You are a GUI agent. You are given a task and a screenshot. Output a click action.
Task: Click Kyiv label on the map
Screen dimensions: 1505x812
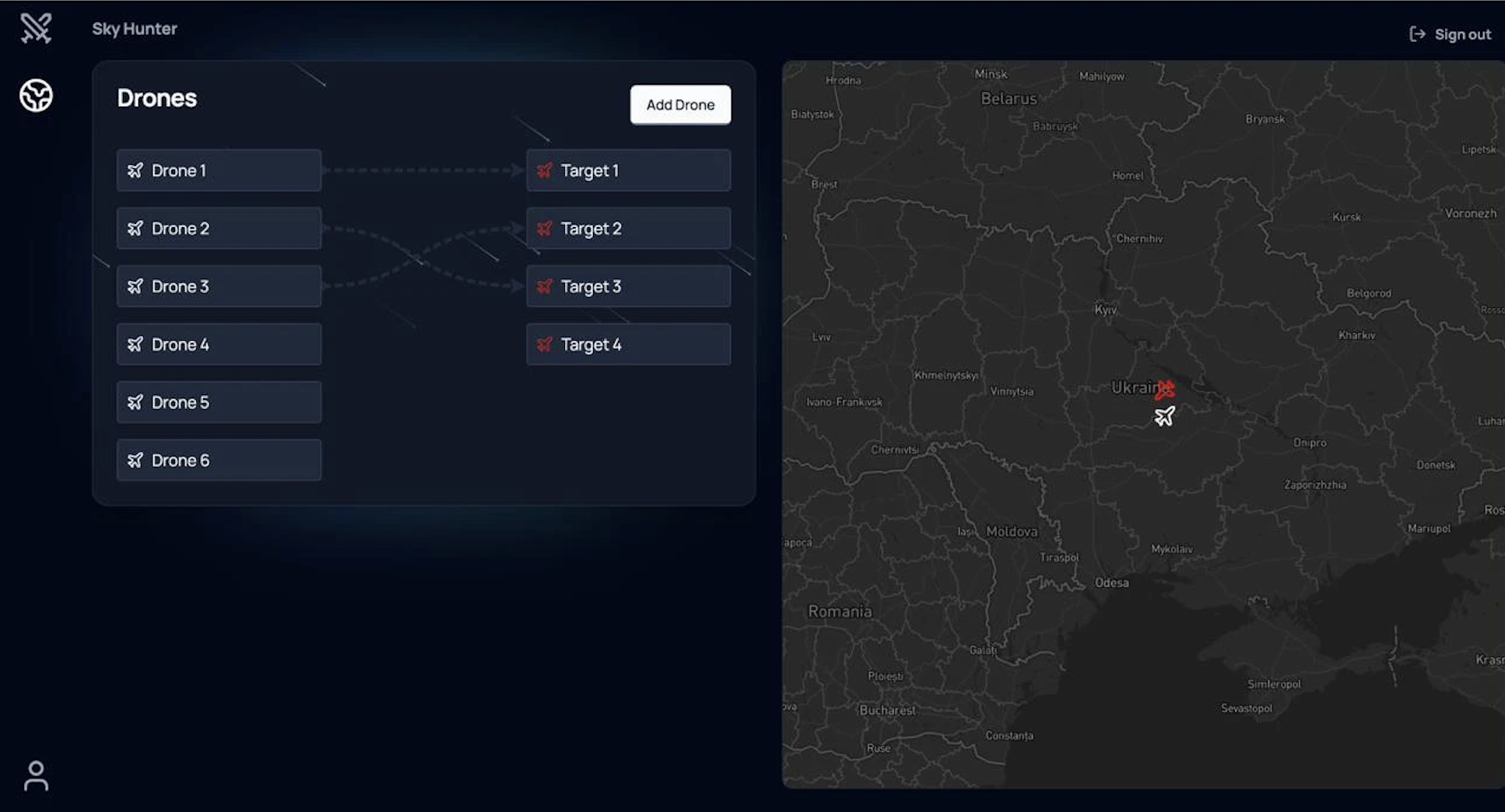tap(1105, 310)
